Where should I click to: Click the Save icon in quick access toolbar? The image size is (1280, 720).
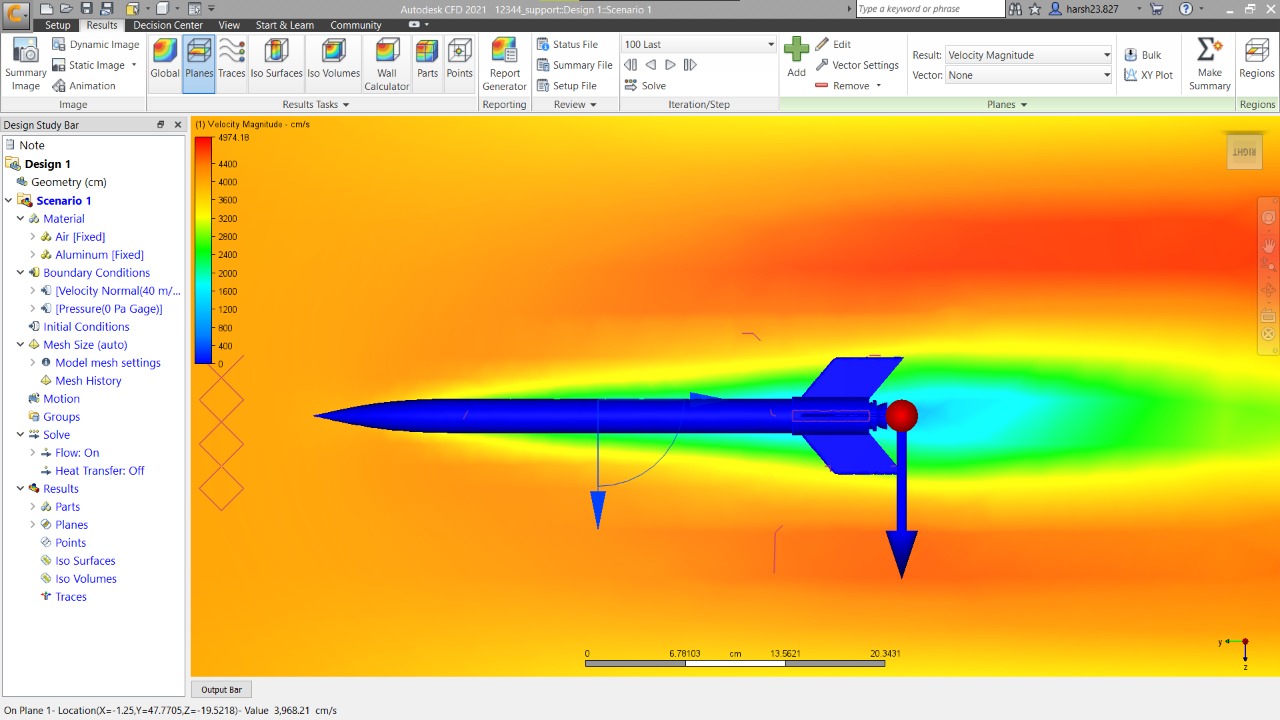[86, 9]
